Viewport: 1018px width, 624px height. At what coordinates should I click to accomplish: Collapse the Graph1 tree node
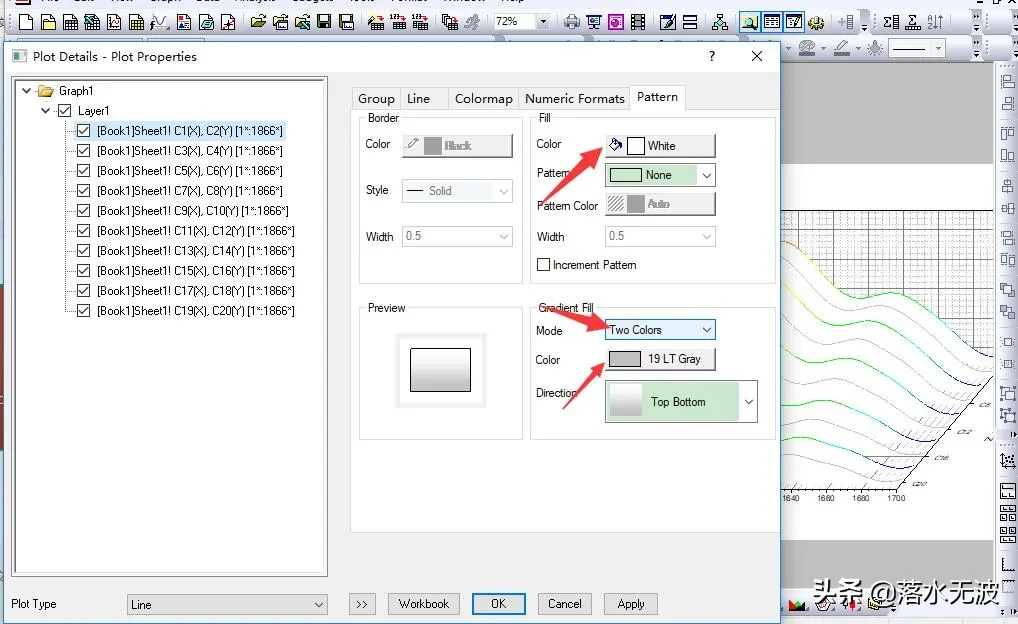click(27, 90)
